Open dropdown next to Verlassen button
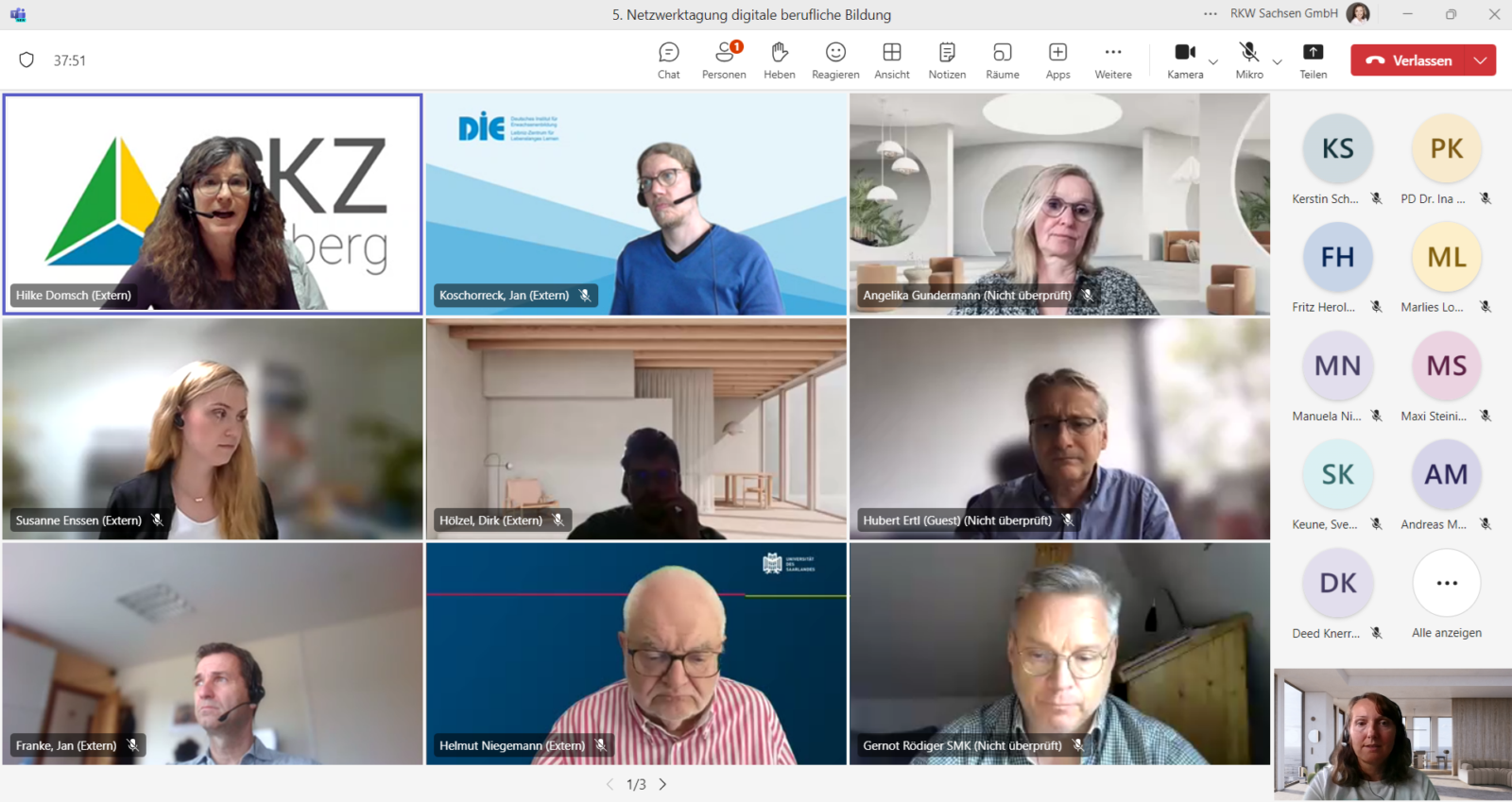Viewport: 1512px width, 802px height. (1480, 60)
